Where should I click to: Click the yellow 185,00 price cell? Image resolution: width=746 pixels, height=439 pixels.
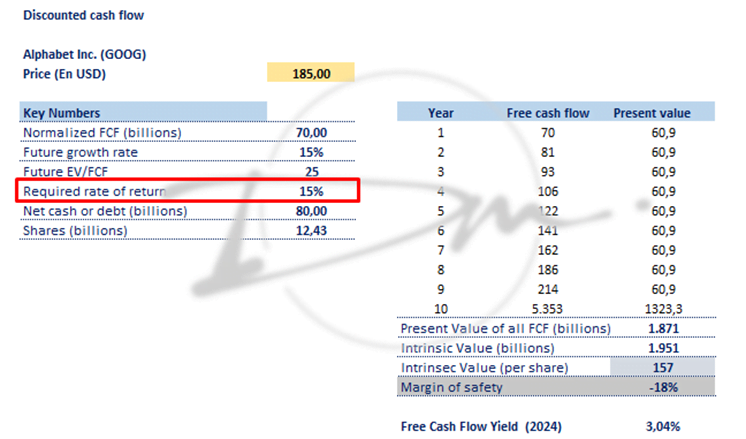(x=311, y=72)
